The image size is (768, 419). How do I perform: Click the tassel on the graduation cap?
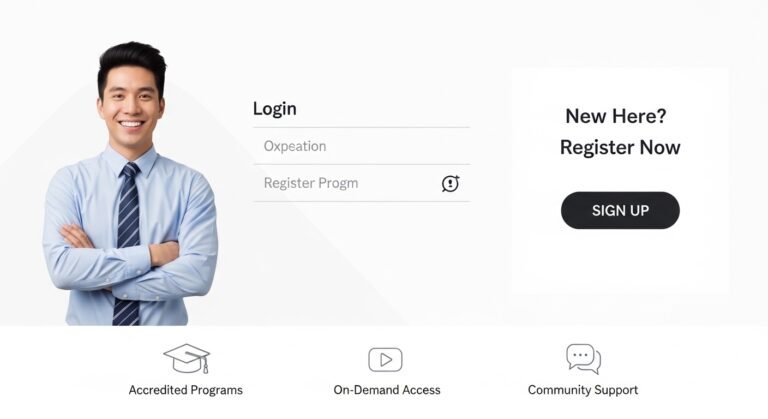205,365
